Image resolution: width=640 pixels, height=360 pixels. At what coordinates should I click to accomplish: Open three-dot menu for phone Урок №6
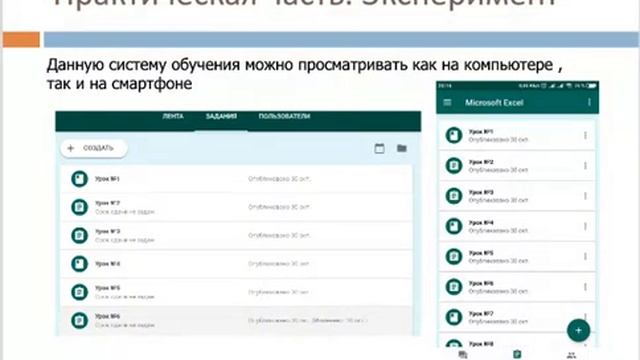tap(585, 287)
